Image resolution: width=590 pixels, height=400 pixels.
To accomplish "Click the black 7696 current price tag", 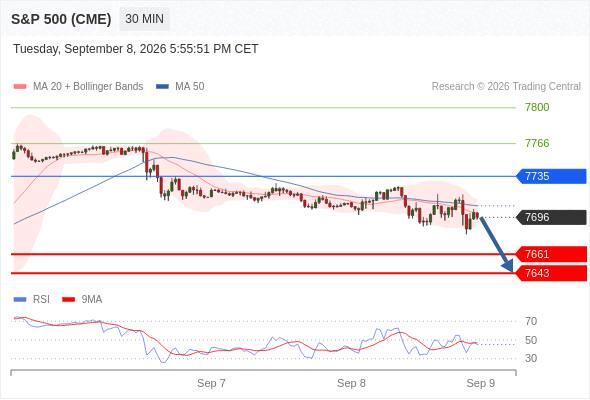I will click(551, 217).
